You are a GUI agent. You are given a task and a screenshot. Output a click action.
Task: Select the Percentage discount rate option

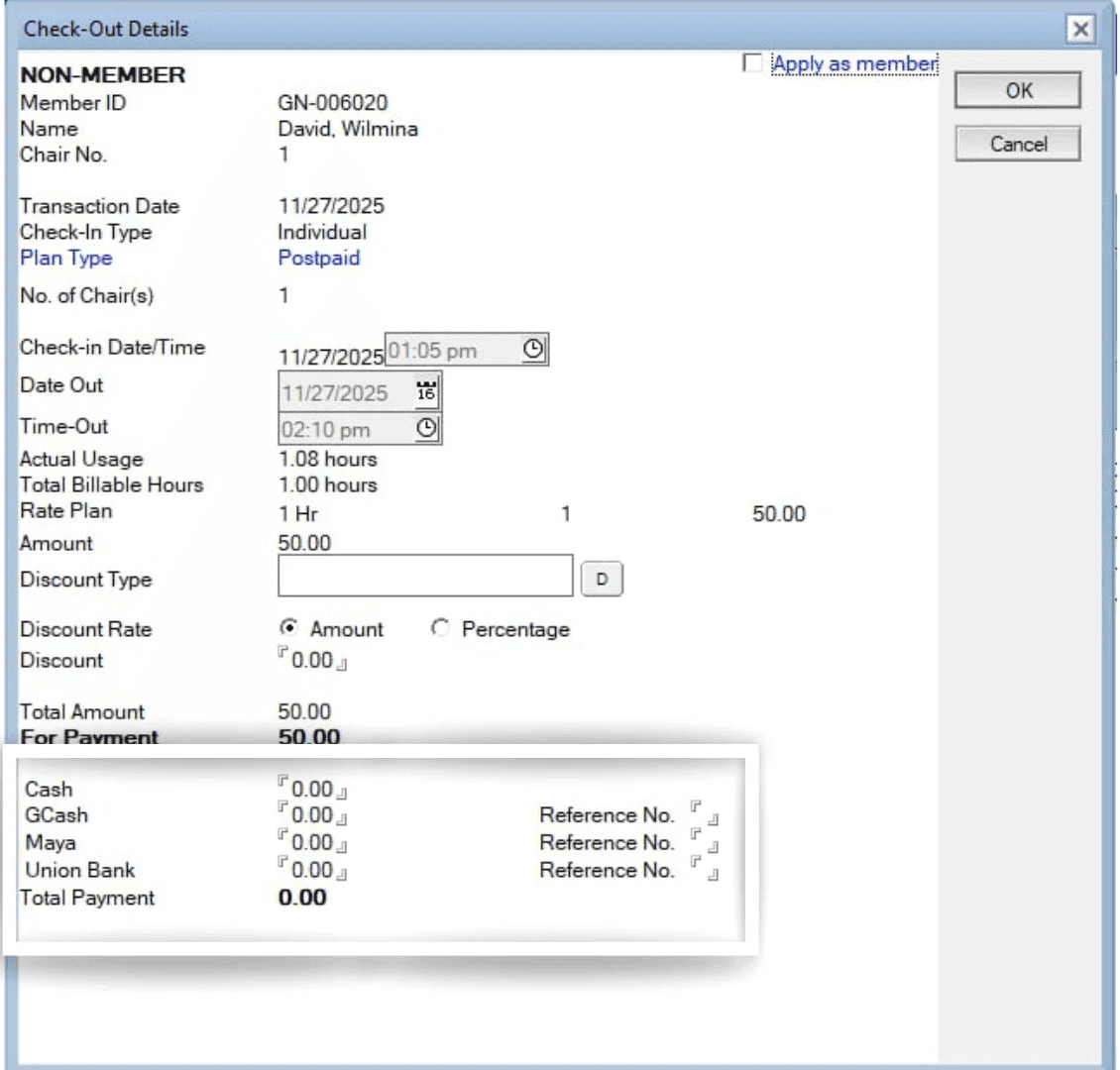440,627
